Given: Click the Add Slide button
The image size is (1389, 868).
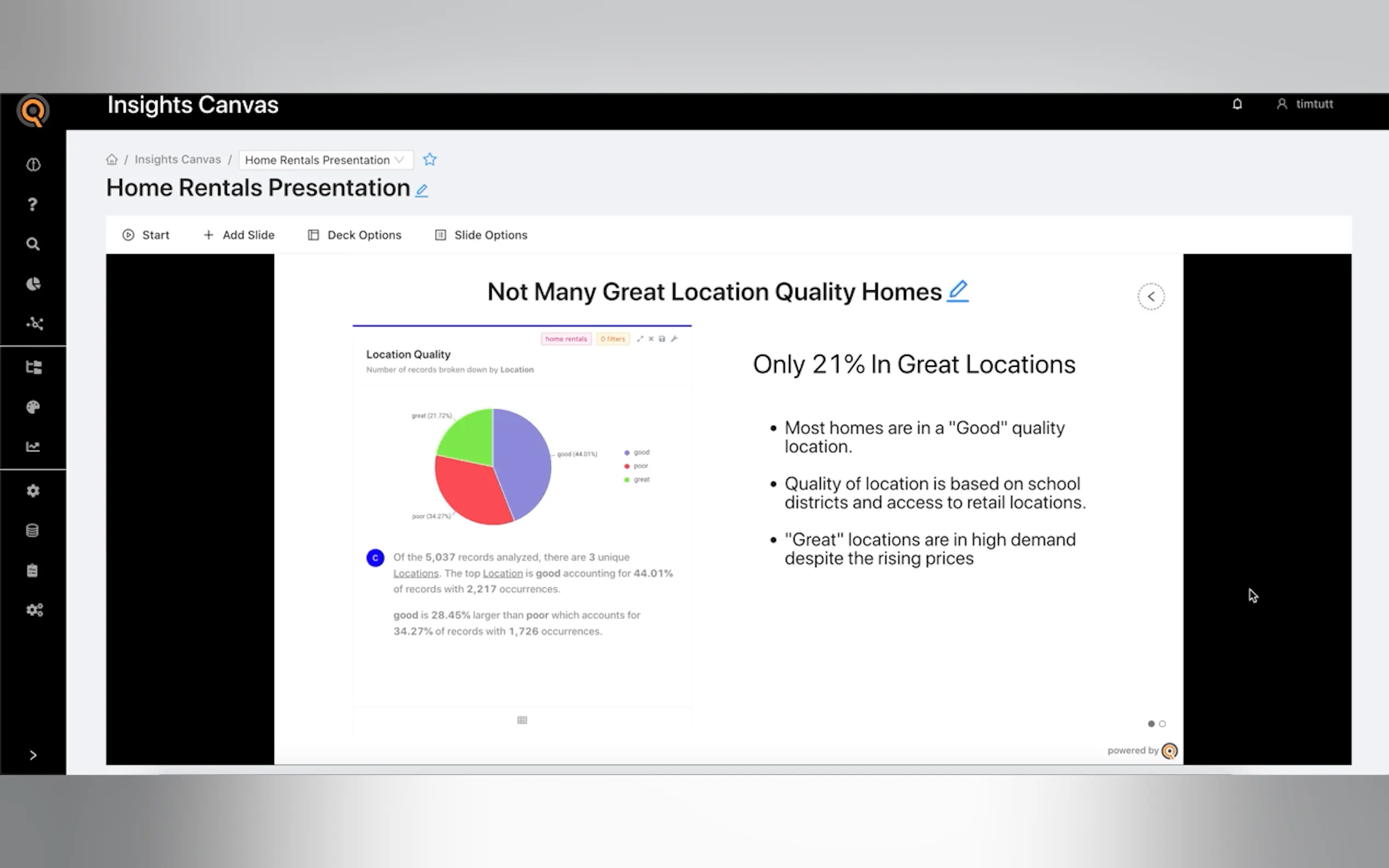Looking at the screenshot, I should click(x=239, y=235).
